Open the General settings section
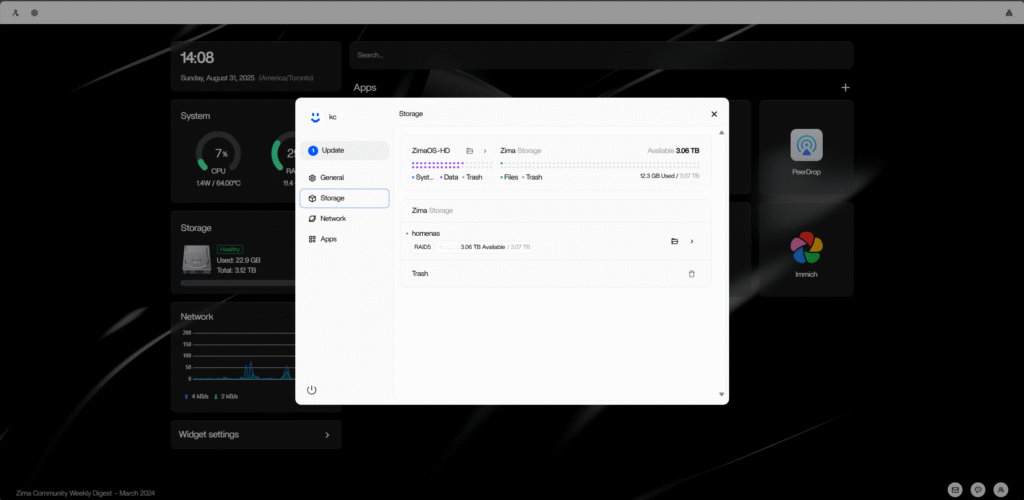1024x500 pixels. (344, 178)
